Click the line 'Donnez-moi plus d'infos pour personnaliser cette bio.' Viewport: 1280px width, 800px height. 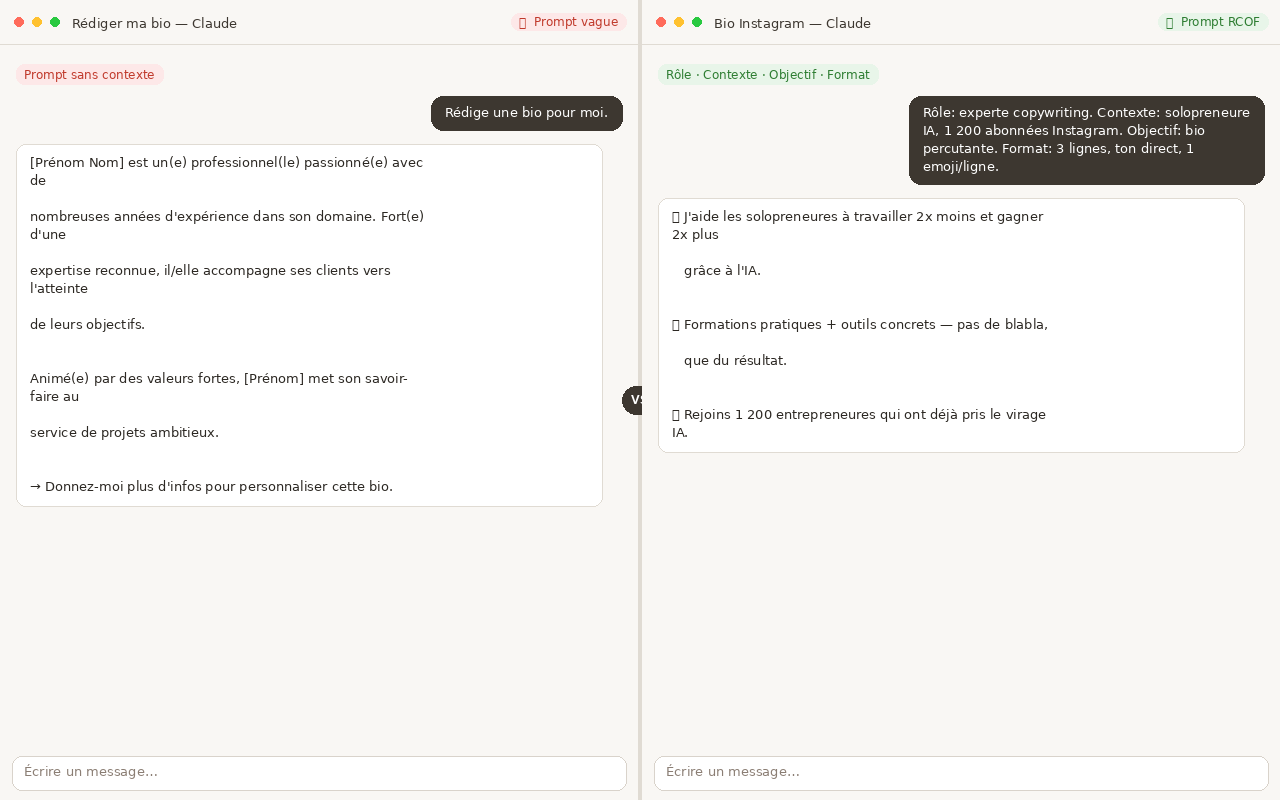point(211,487)
